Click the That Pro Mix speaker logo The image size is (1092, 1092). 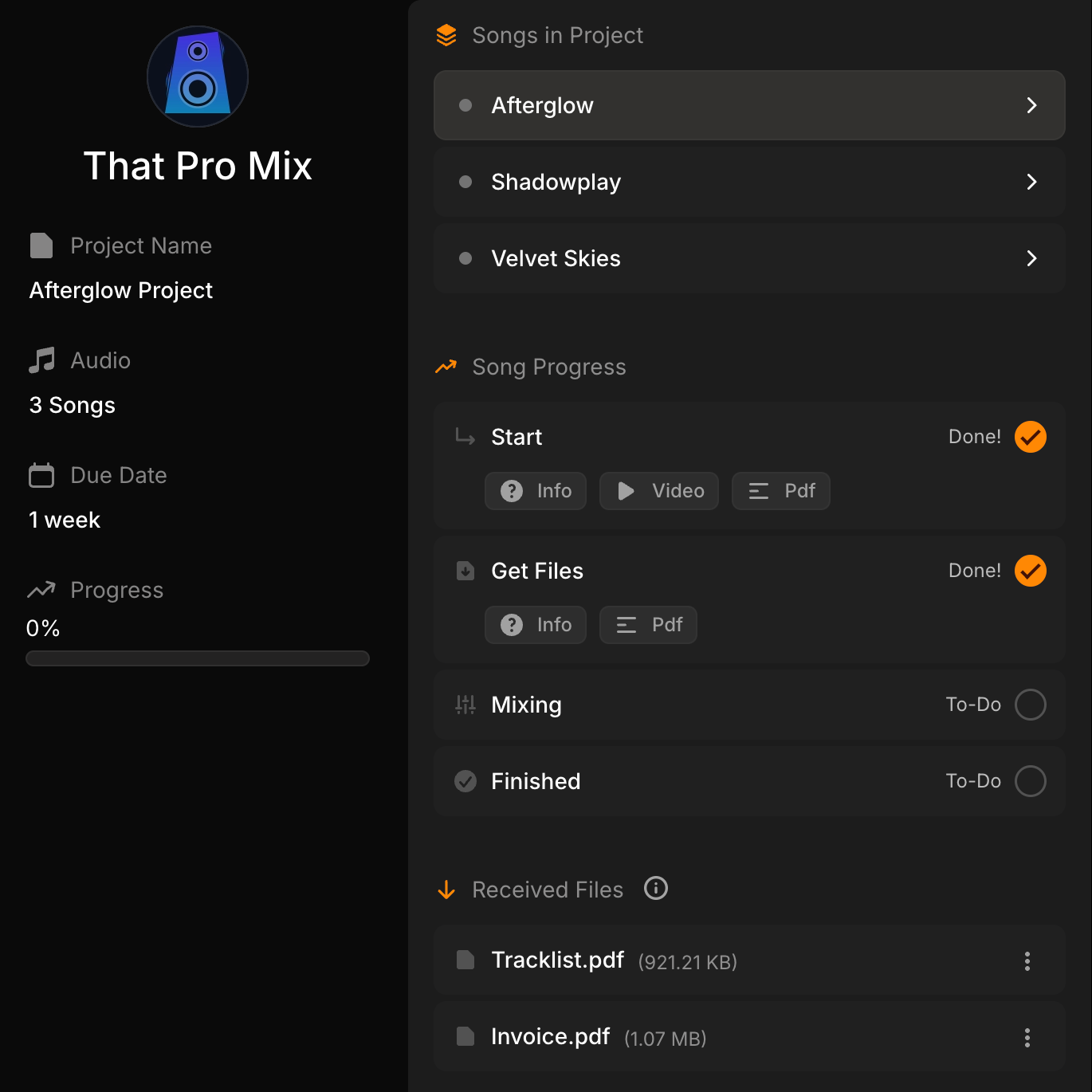pyautogui.click(x=198, y=77)
